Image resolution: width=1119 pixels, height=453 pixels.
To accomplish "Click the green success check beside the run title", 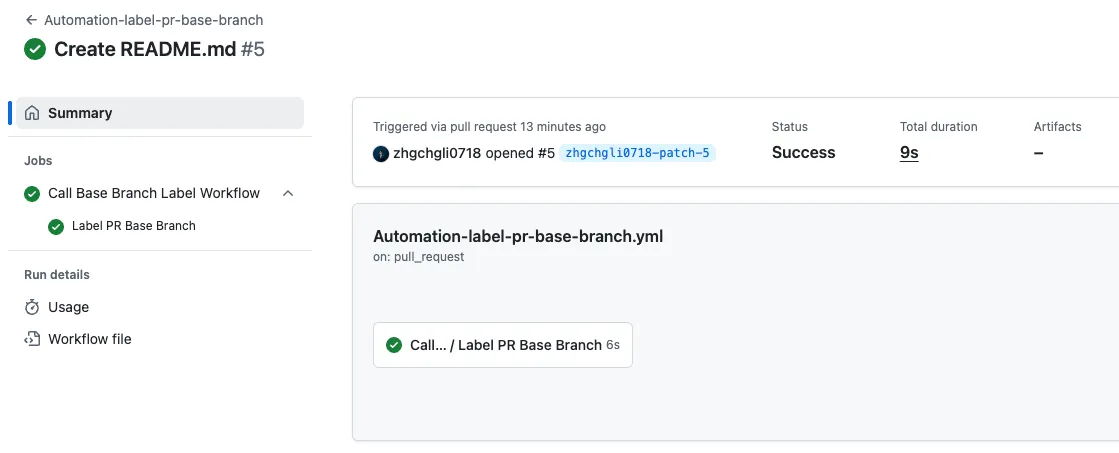I will coord(35,49).
